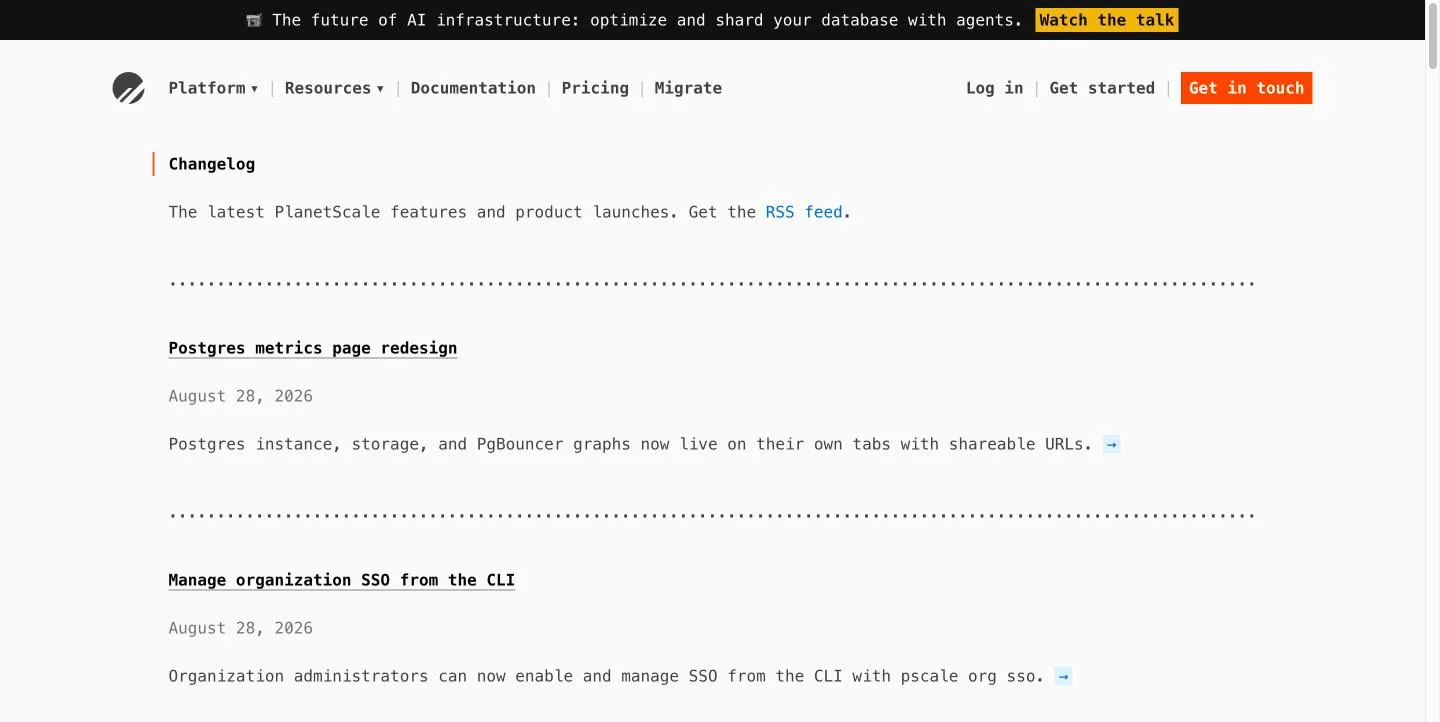
Task: Click the Organization administrators description text
Action: click(x=606, y=676)
